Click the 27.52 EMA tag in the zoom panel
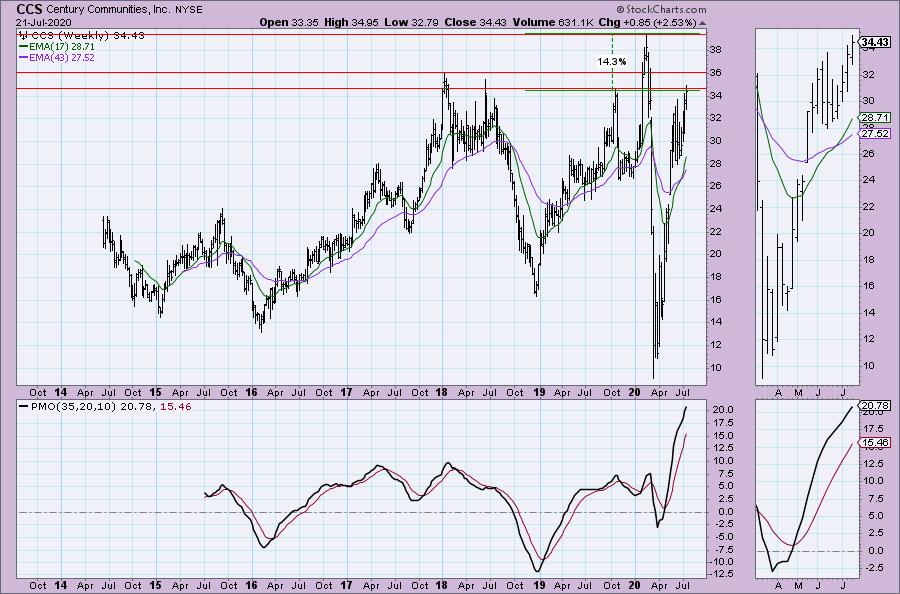 coord(875,134)
